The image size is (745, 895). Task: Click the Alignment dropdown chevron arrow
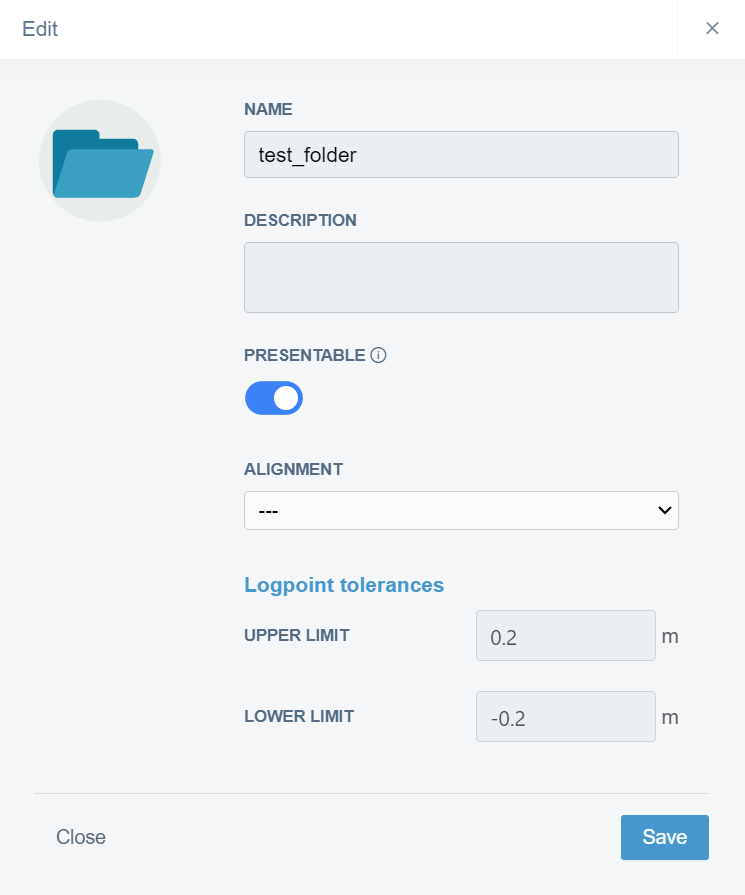(x=664, y=510)
